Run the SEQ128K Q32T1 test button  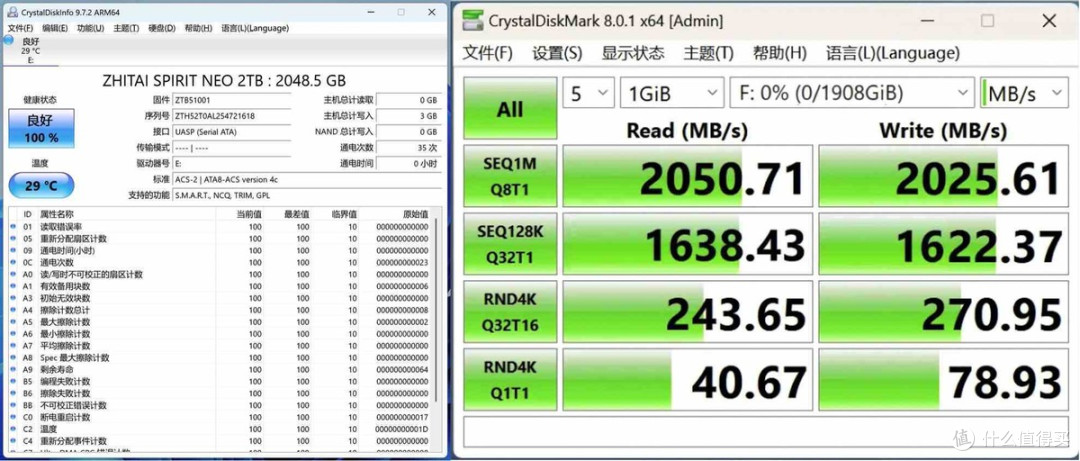[x=510, y=244]
